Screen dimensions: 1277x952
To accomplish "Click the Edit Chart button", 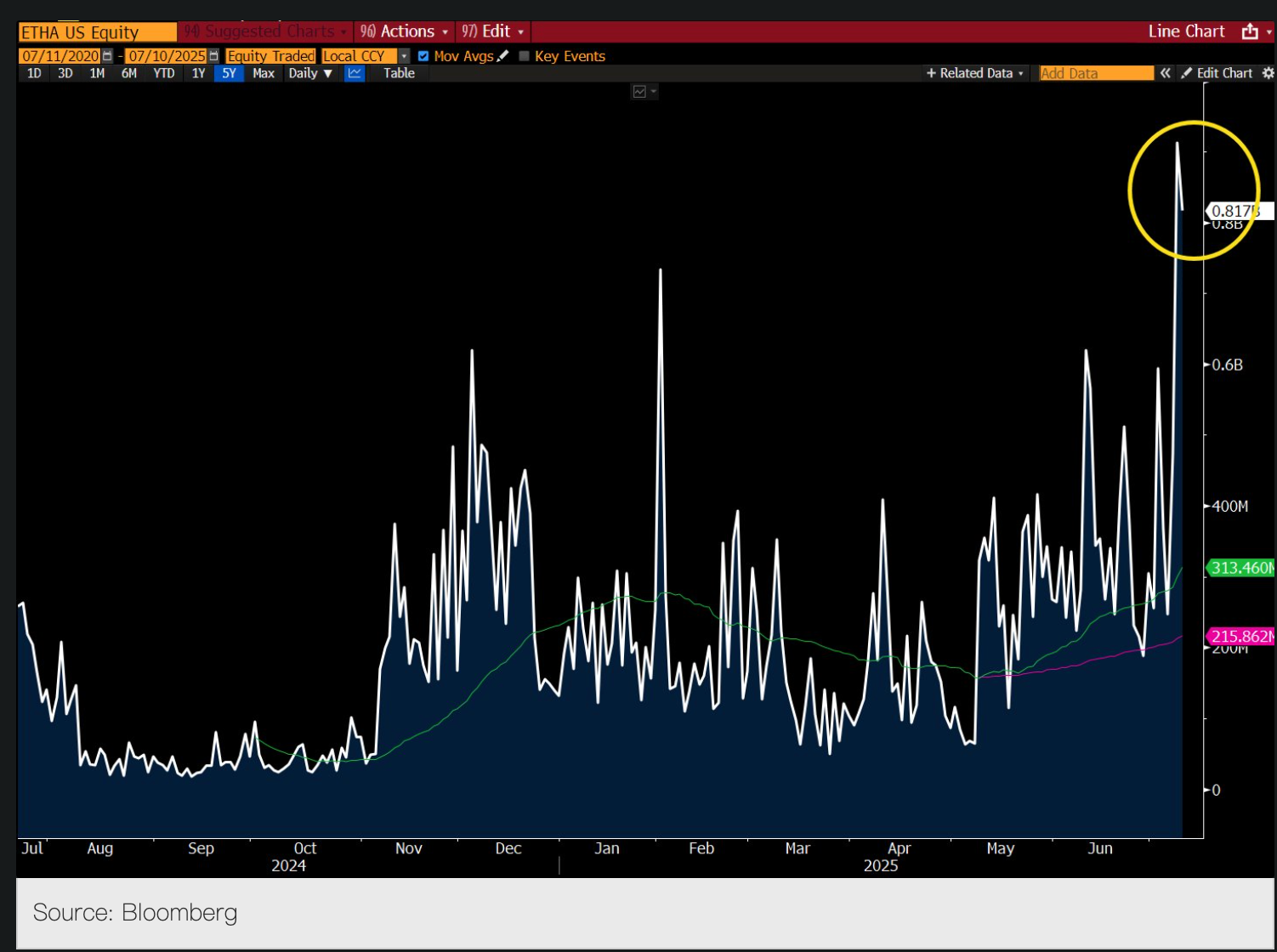I will [x=1217, y=73].
